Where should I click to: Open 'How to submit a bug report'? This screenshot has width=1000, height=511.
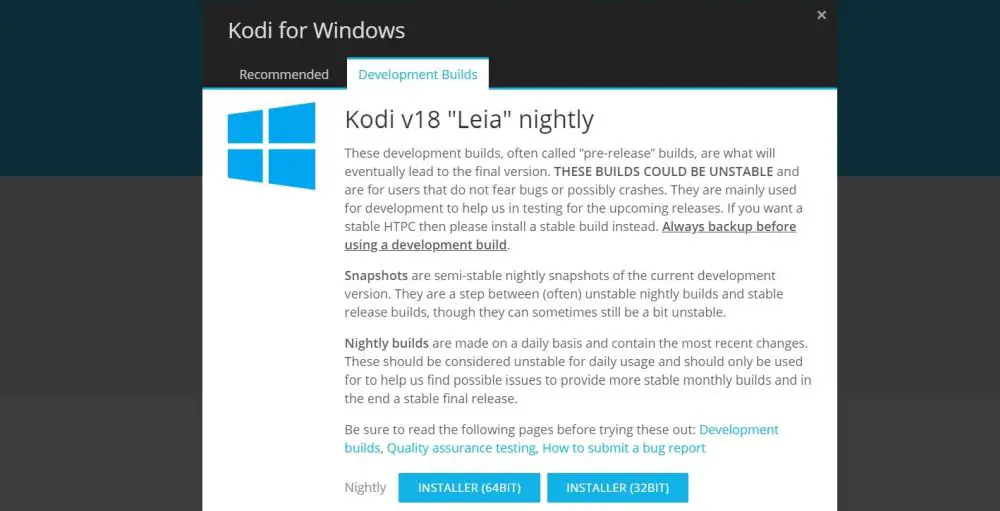[x=624, y=448]
